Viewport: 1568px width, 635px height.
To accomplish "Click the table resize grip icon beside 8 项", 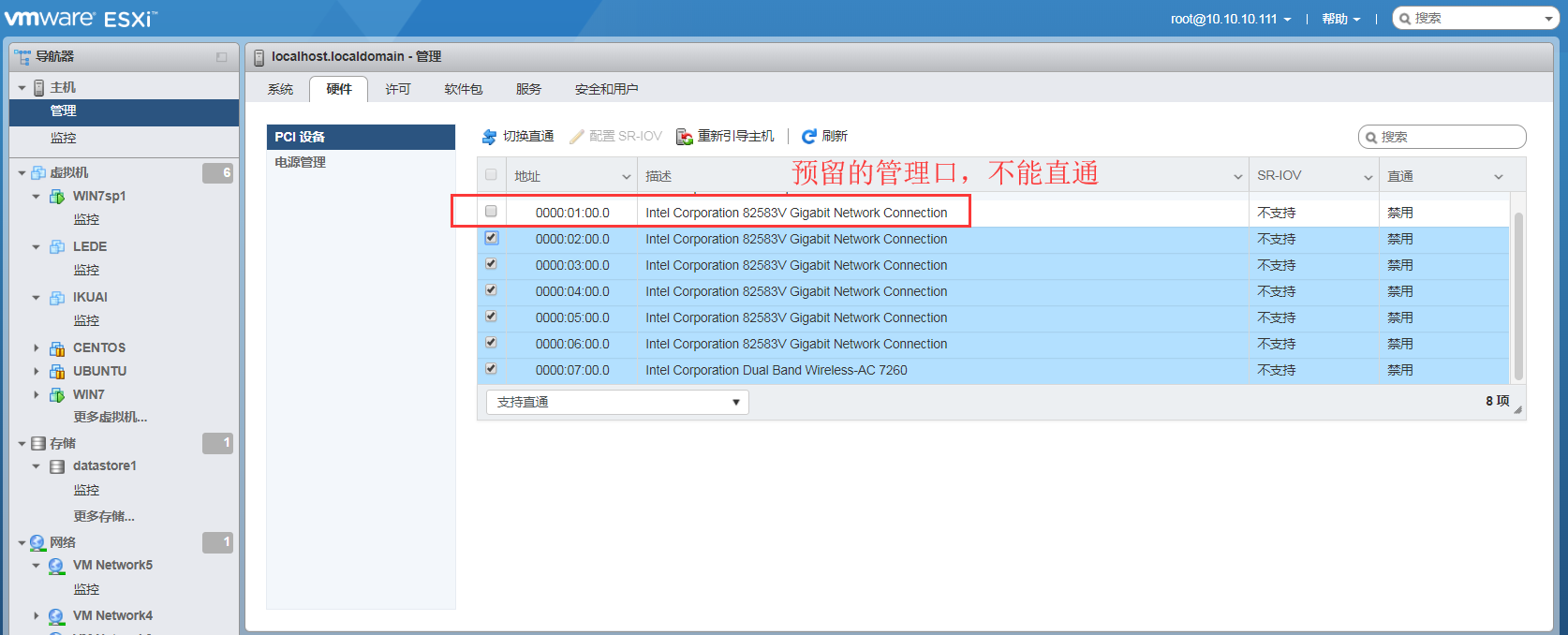I will click(1517, 409).
